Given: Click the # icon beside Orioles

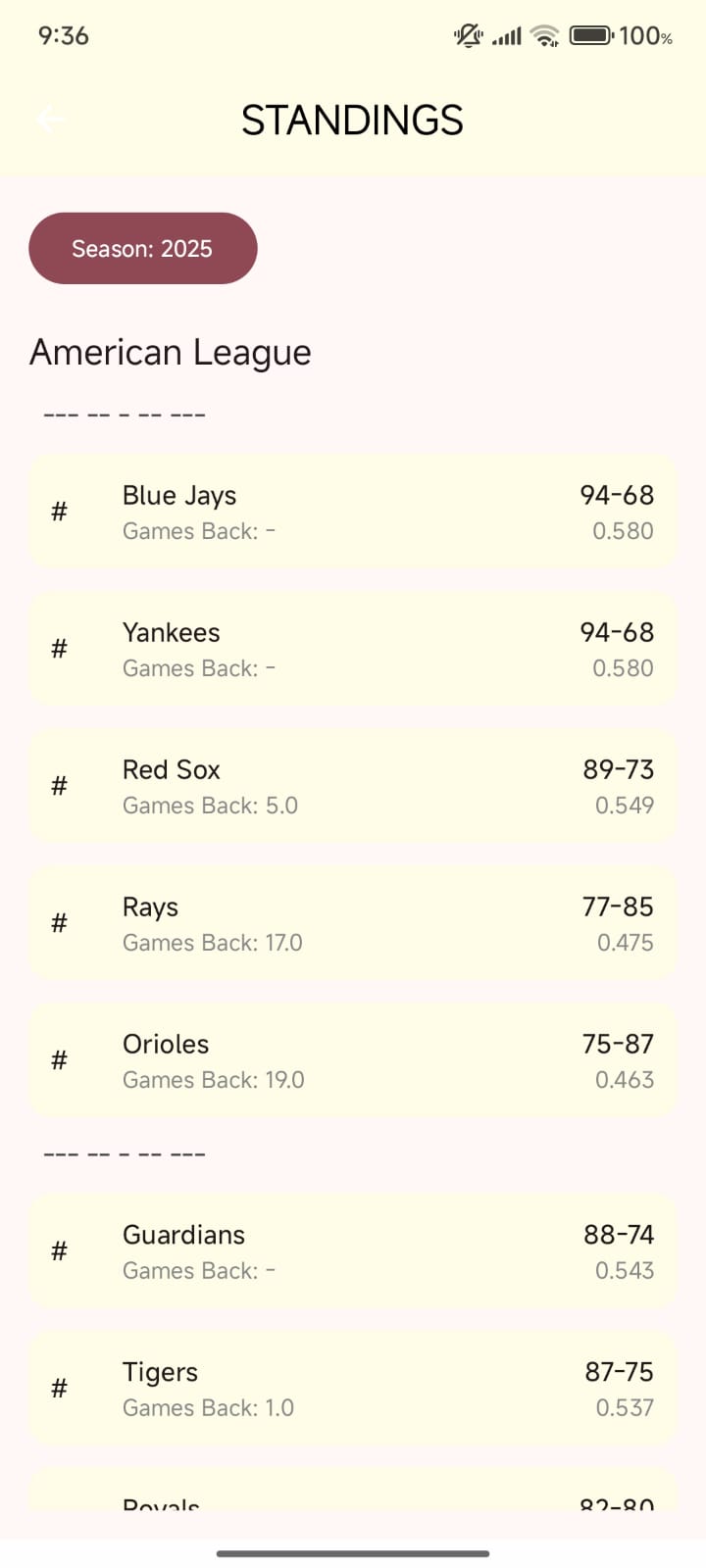Looking at the screenshot, I should pos(59,1060).
